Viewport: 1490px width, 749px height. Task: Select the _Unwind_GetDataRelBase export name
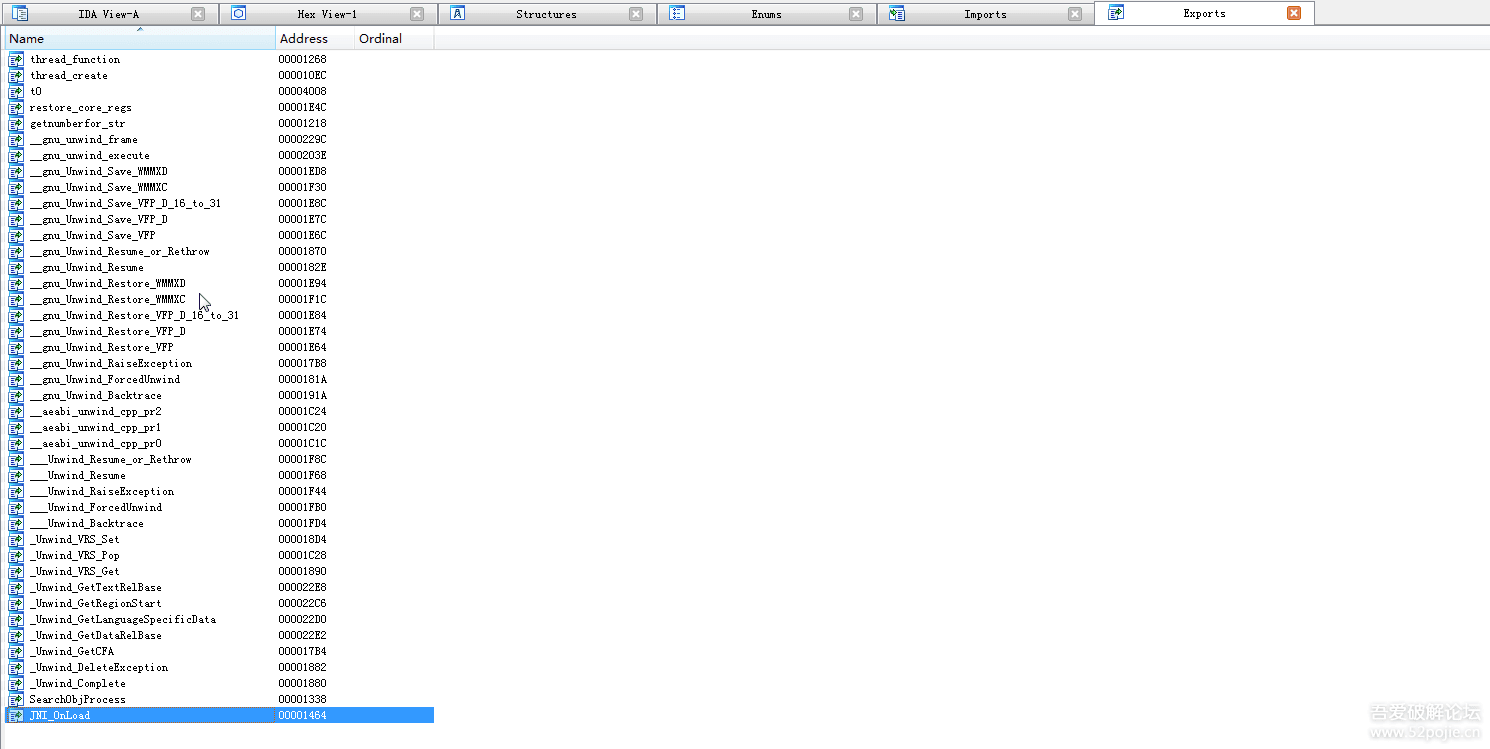pyautogui.click(x=95, y=636)
